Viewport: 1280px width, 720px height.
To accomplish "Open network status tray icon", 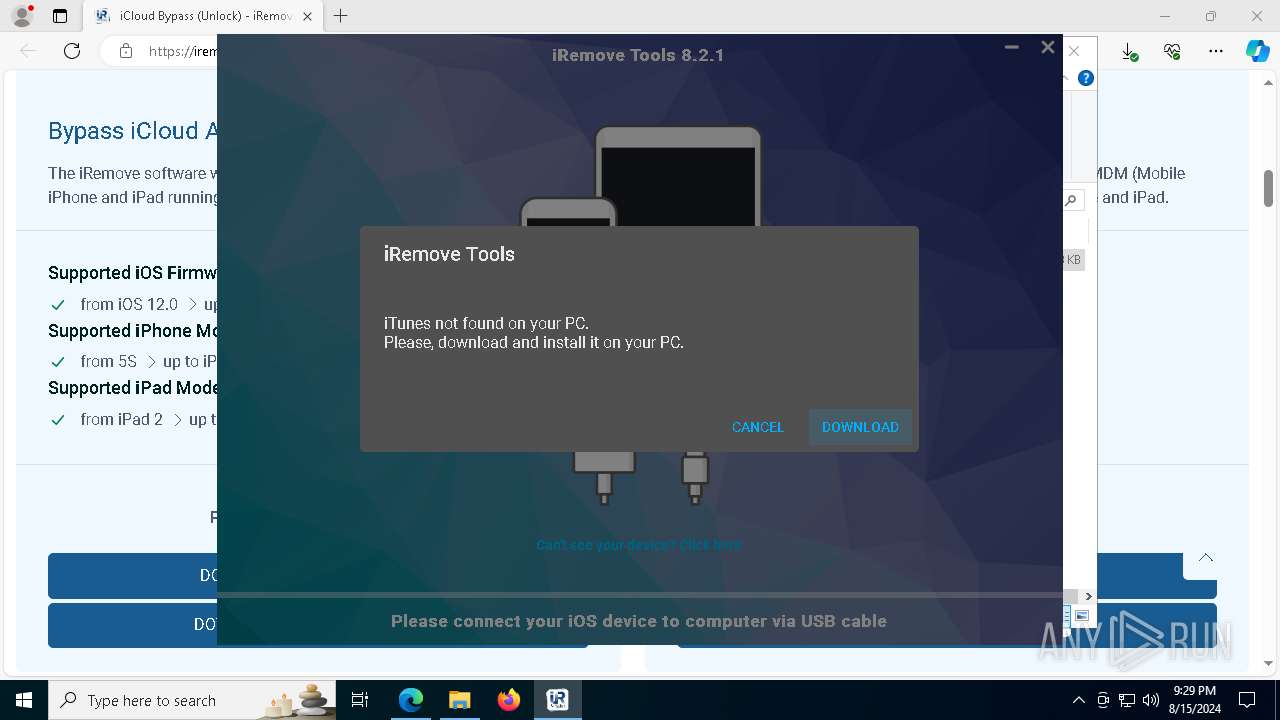I will (1127, 700).
